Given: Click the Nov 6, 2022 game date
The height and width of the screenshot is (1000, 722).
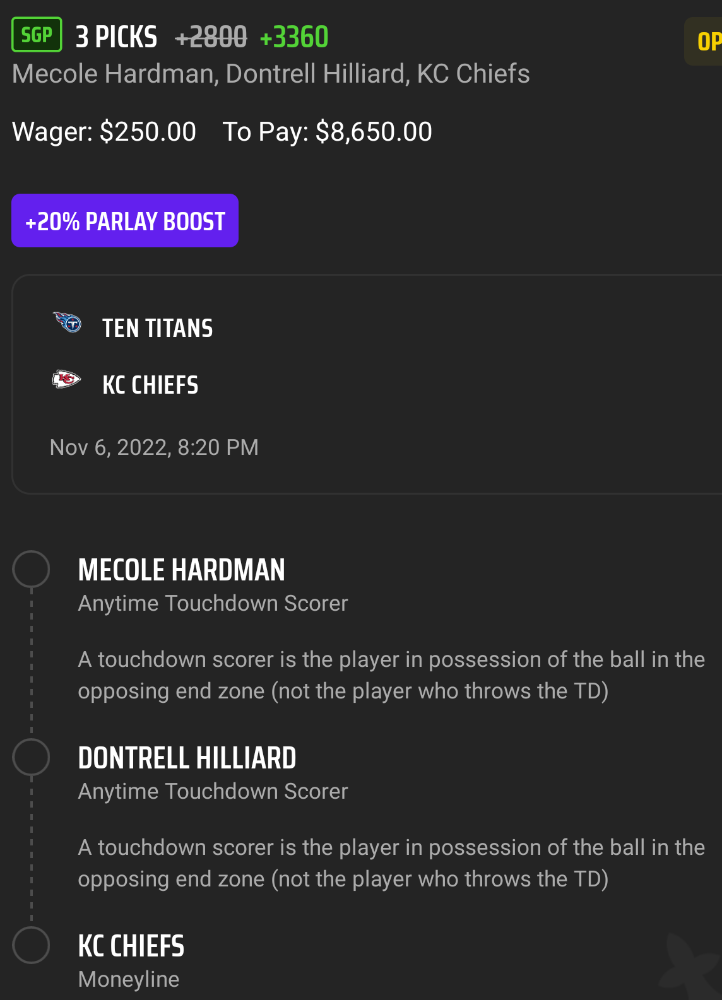Looking at the screenshot, I should [x=154, y=447].
